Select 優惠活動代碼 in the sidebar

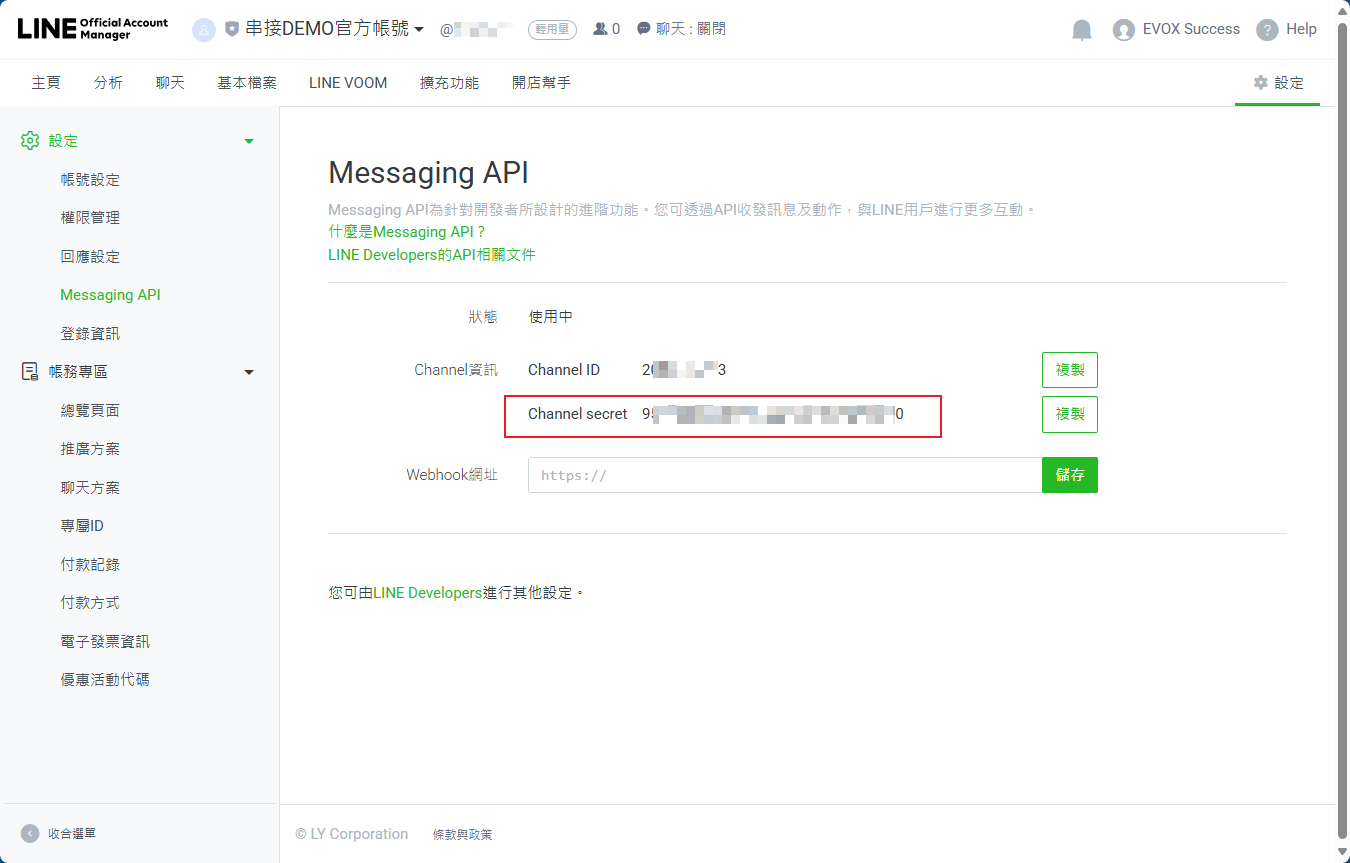[105, 680]
